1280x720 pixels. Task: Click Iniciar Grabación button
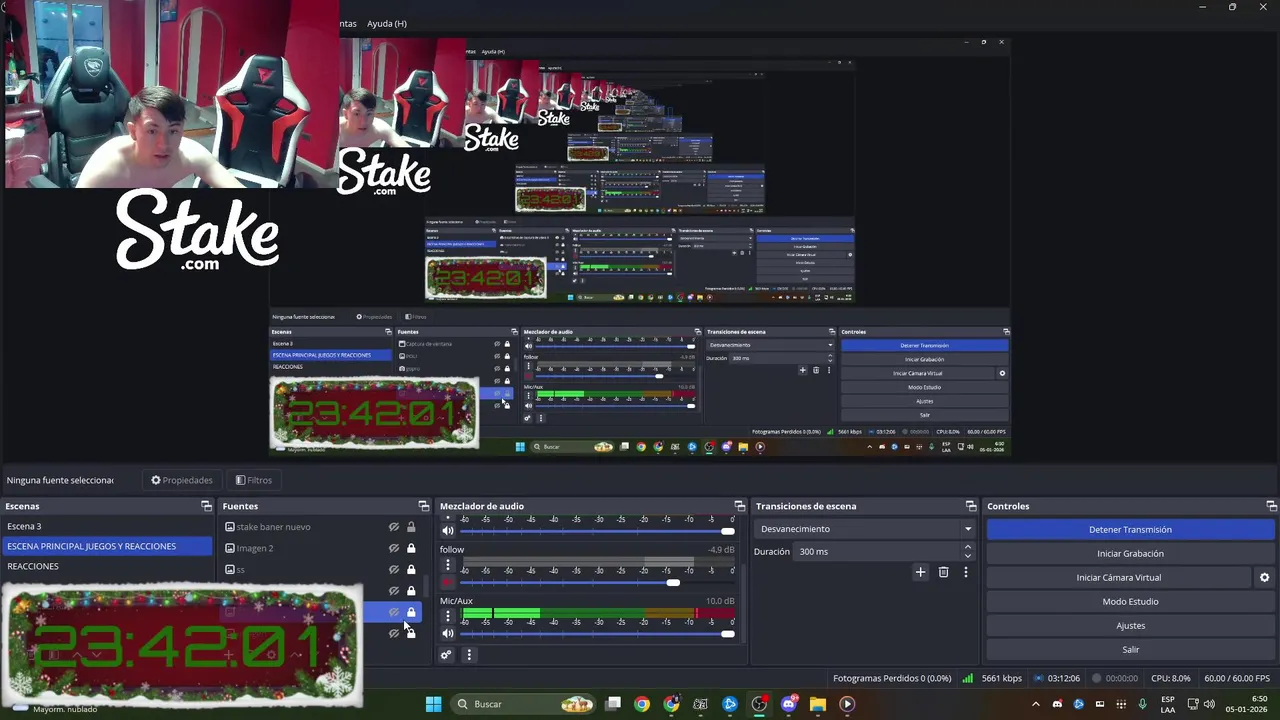(1130, 554)
